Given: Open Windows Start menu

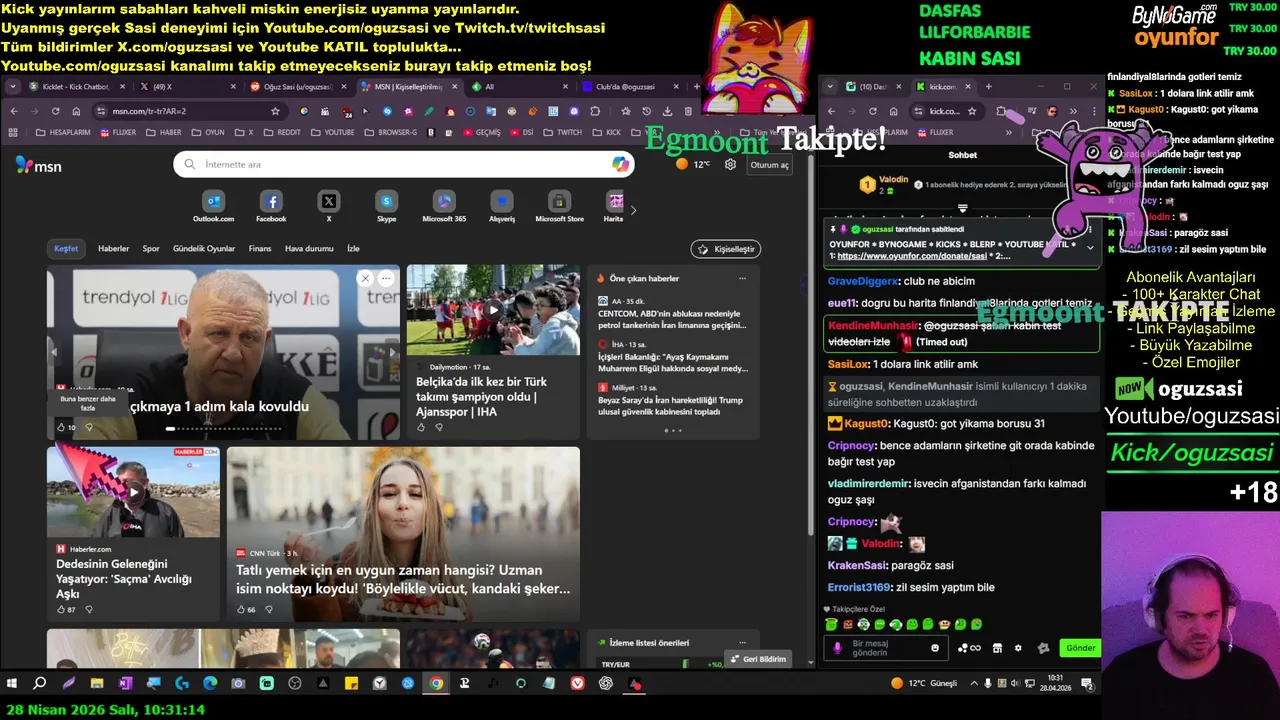Looking at the screenshot, I should (12, 684).
